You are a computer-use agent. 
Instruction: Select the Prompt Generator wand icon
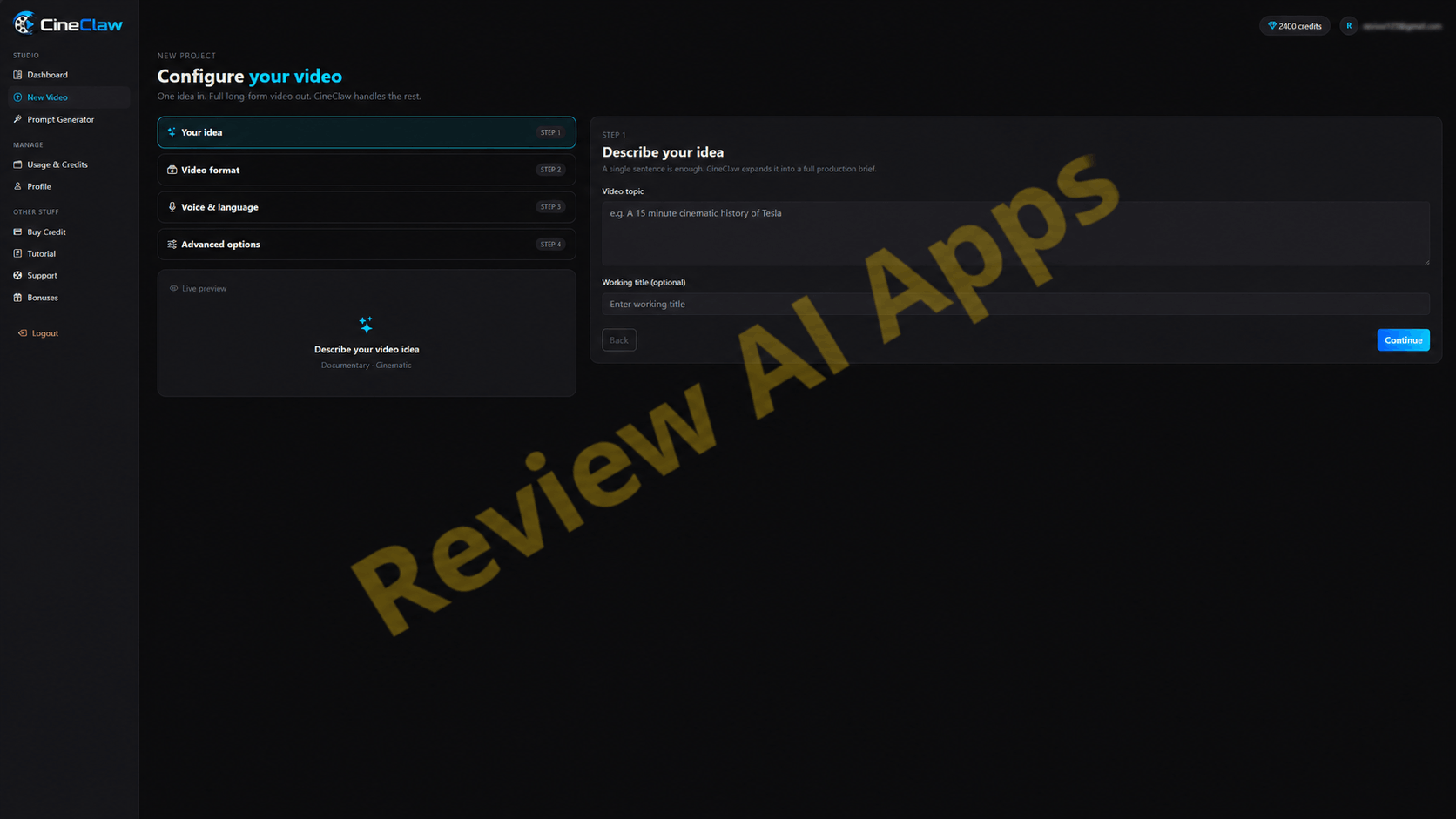coord(17,119)
